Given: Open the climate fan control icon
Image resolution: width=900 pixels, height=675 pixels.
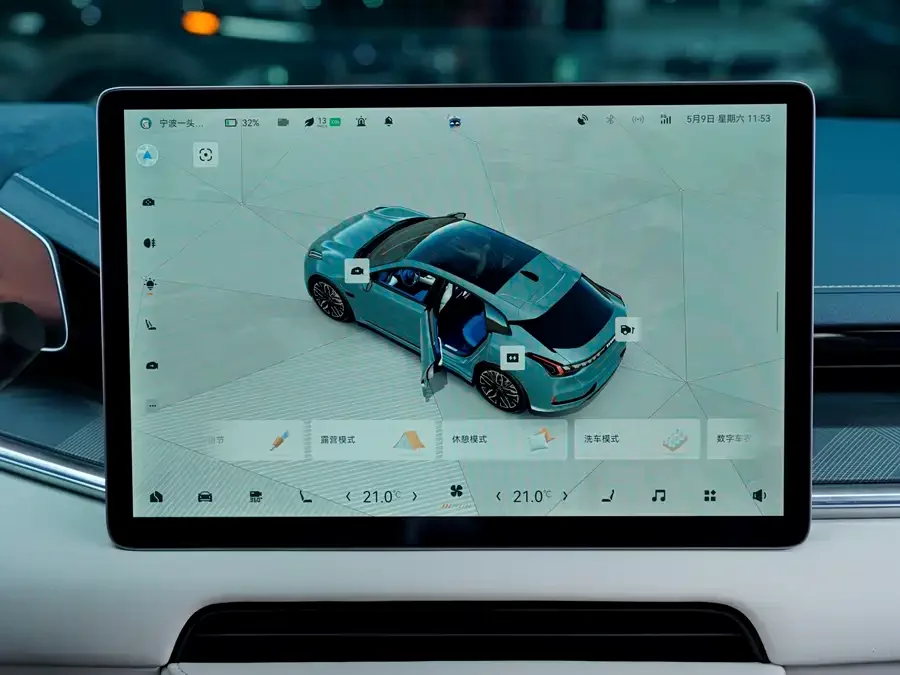Looking at the screenshot, I should click(x=456, y=492).
